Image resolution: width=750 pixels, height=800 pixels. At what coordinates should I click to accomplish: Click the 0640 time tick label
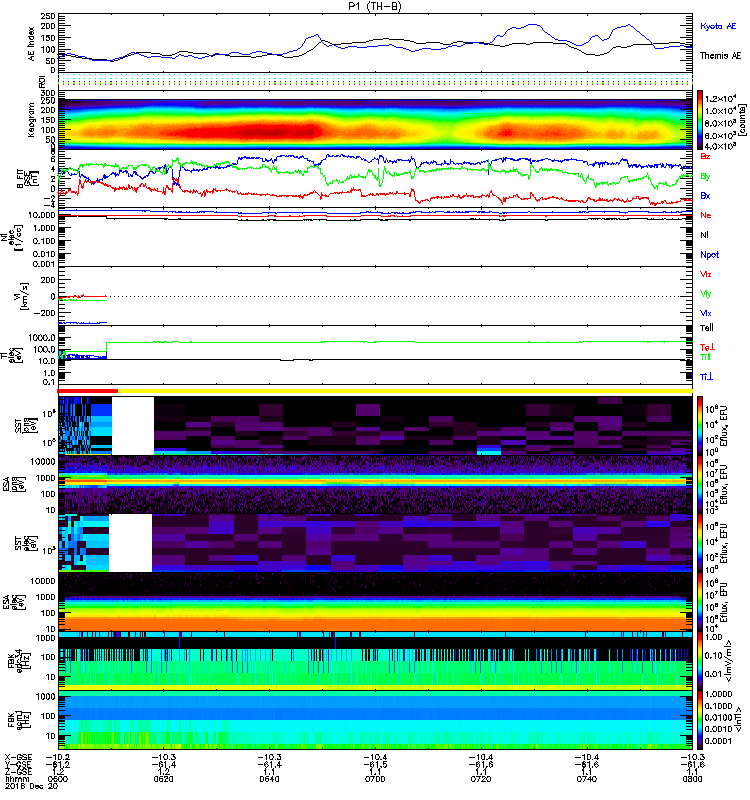(269, 779)
